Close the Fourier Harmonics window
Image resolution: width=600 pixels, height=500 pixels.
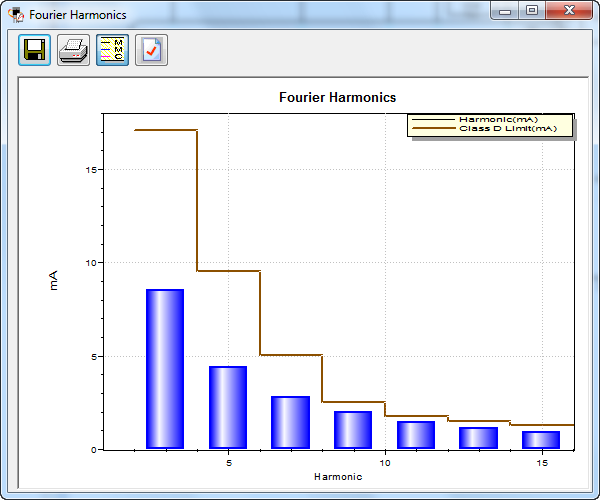coord(569,10)
